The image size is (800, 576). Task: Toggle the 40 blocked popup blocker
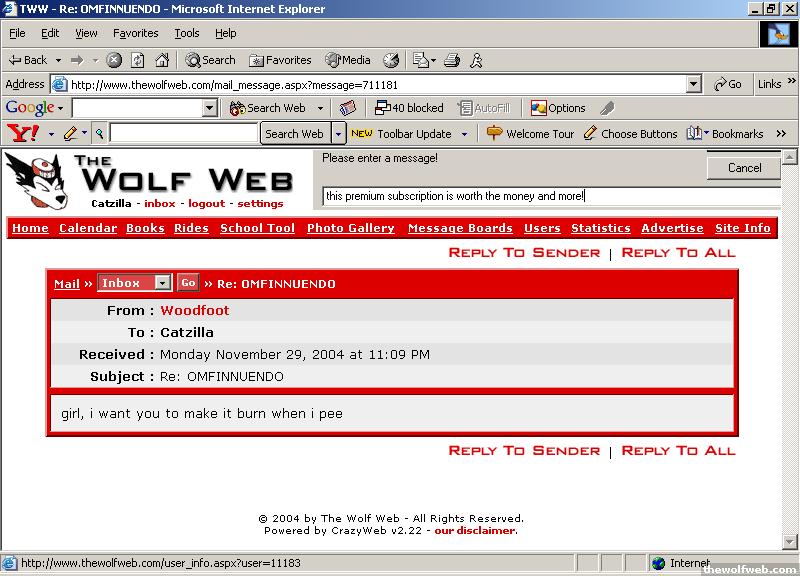tap(409, 108)
